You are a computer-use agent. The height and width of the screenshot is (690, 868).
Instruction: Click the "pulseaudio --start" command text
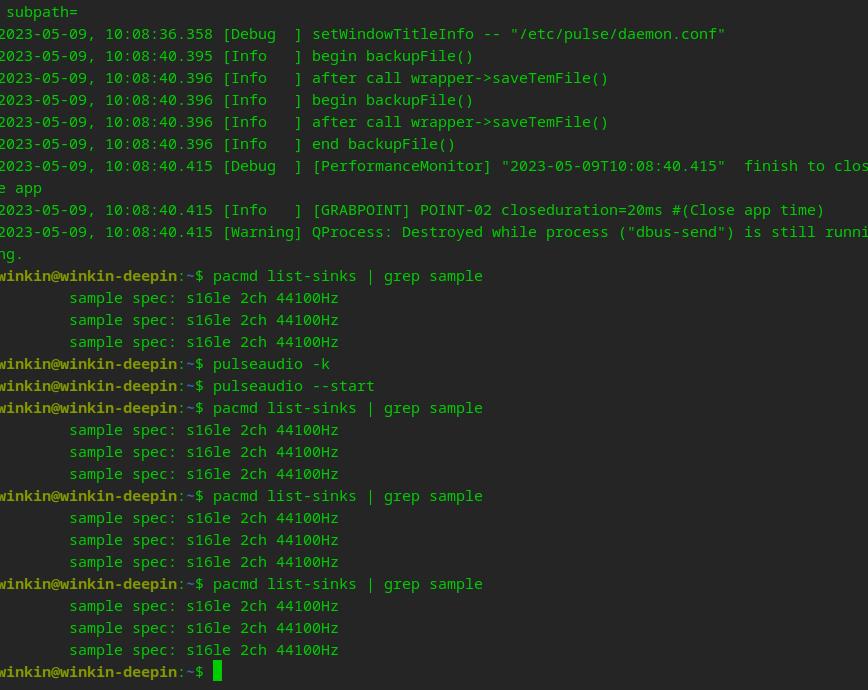(293, 386)
